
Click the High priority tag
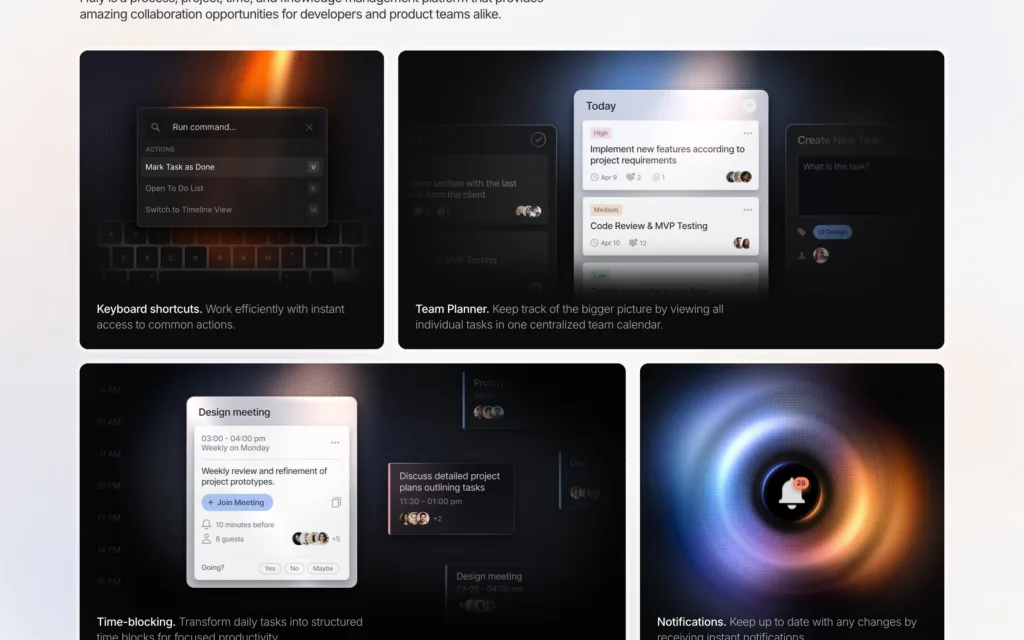[x=600, y=133]
